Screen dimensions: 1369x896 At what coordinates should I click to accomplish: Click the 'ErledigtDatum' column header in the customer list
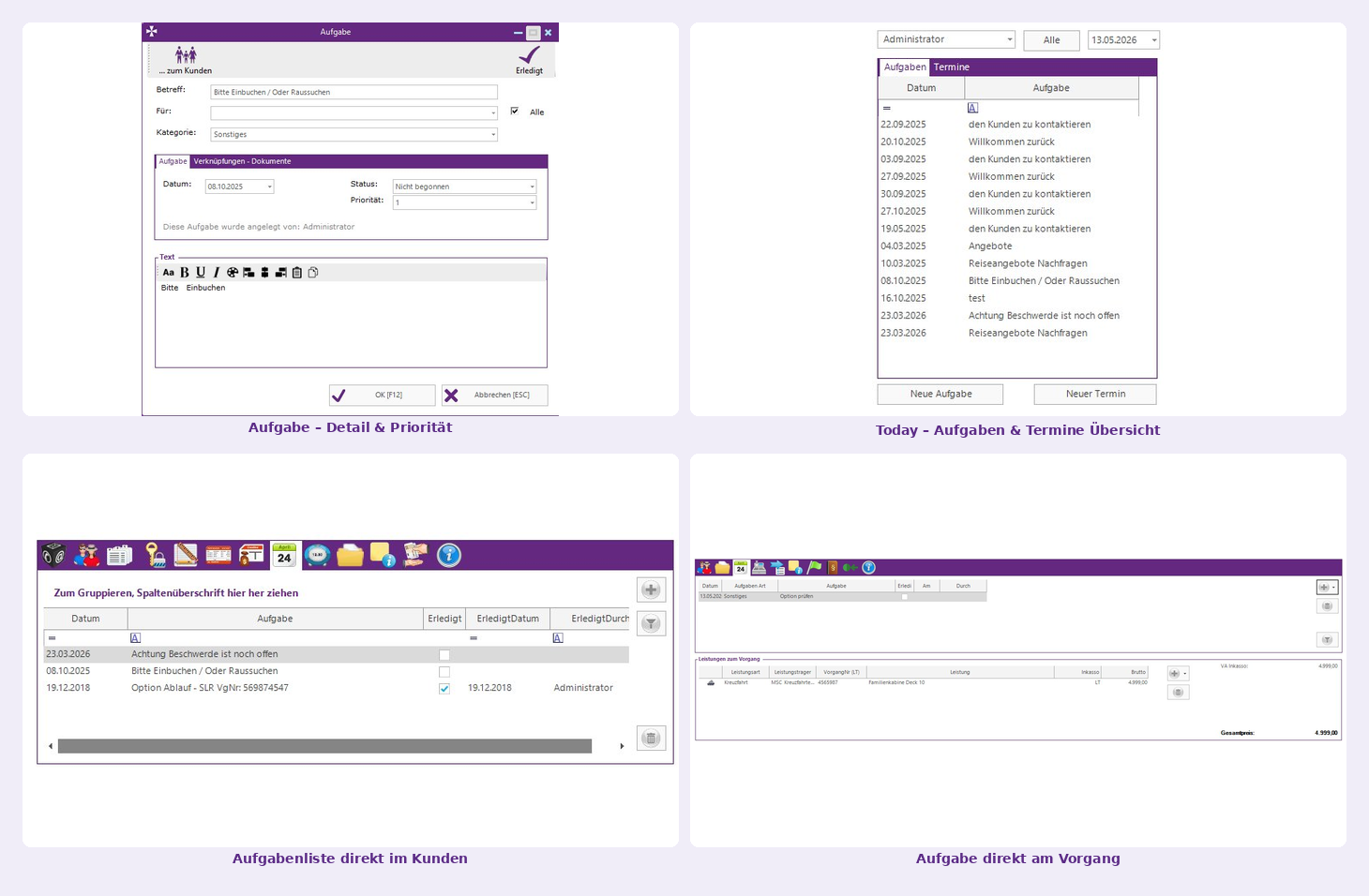pyautogui.click(x=507, y=619)
